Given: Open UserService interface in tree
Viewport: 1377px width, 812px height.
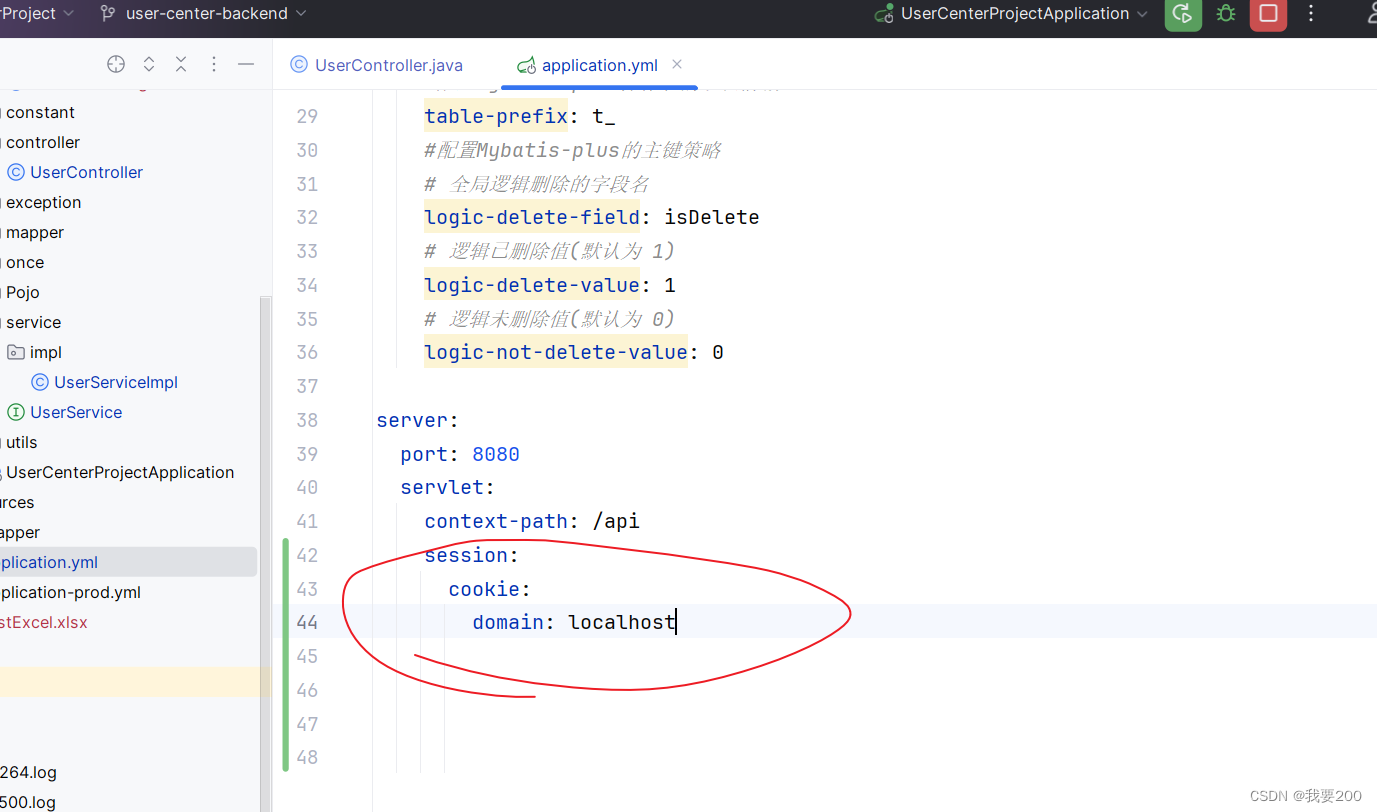Looking at the screenshot, I should (76, 412).
